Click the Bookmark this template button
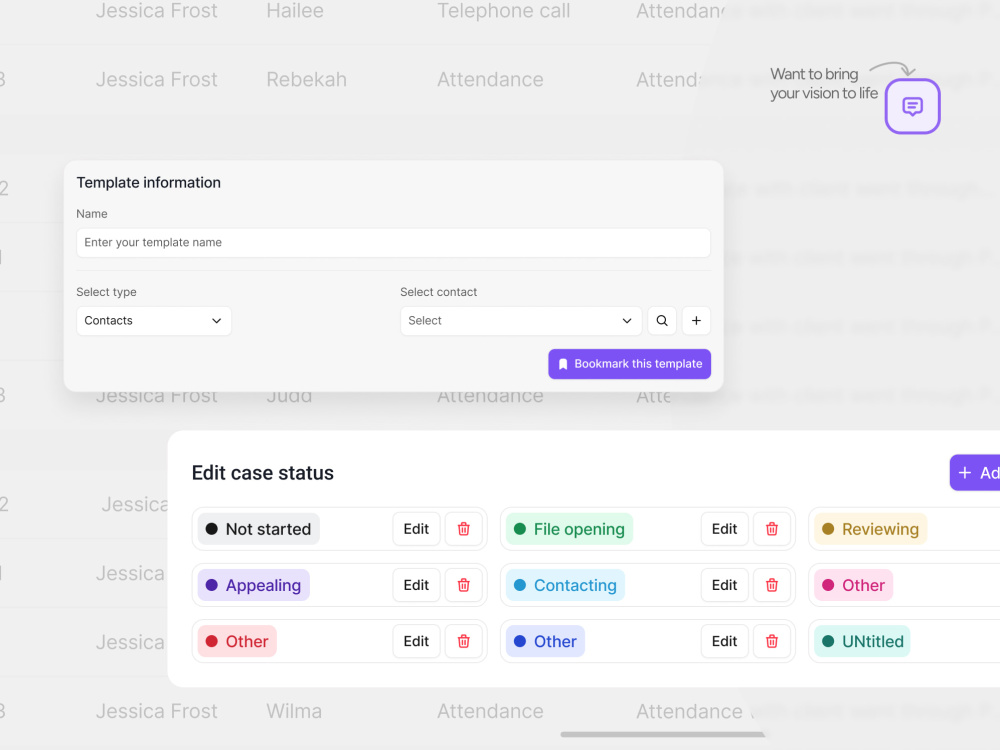 coord(629,364)
